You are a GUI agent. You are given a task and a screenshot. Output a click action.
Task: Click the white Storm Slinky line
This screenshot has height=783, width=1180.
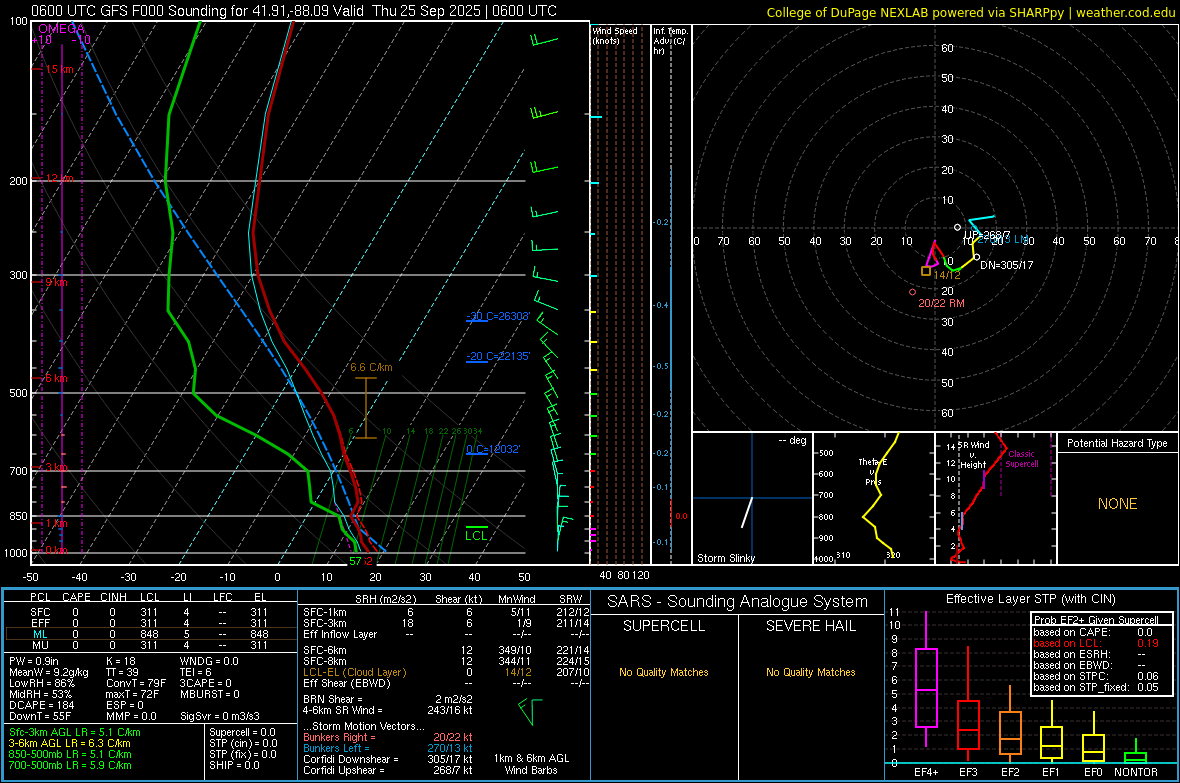(x=747, y=512)
